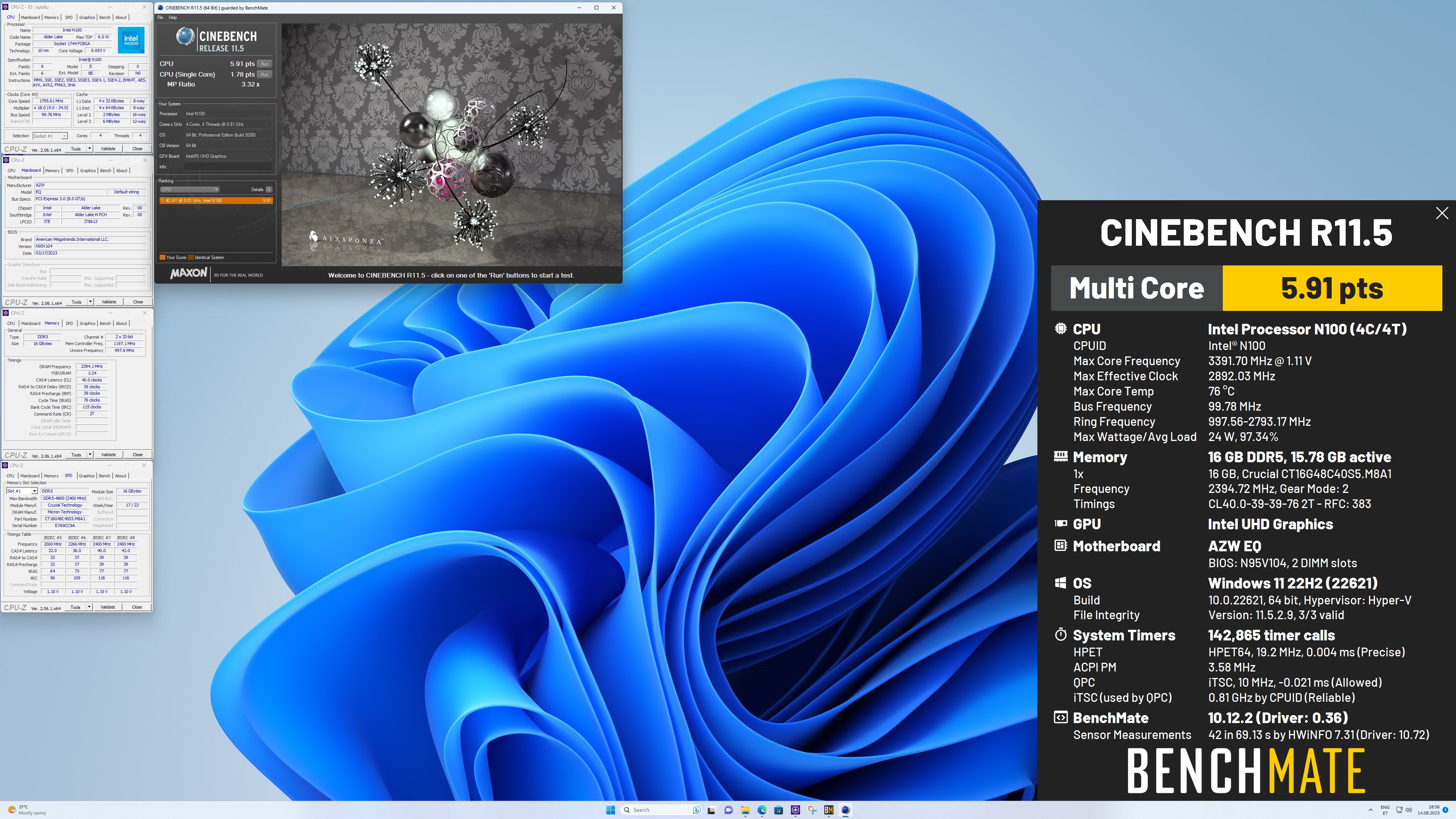Open Mainboard tab in SPD CPU-Z window
The height and width of the screenshot is (819, 1456).
point(30,476)
